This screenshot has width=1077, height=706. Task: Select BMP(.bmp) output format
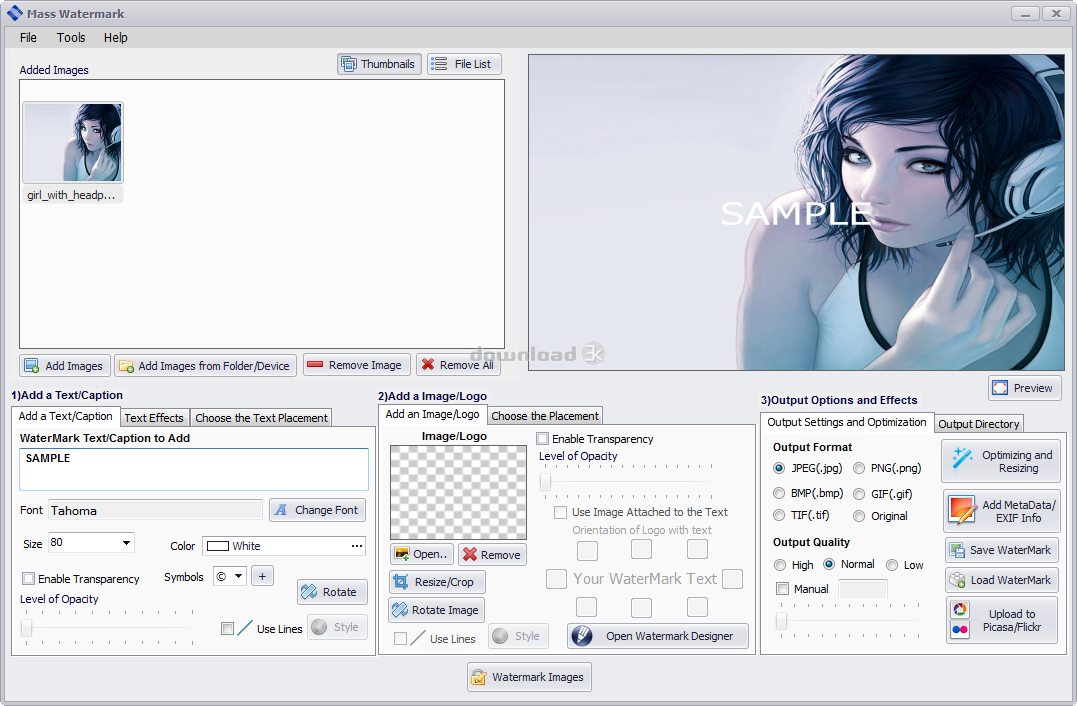[779, 493]
